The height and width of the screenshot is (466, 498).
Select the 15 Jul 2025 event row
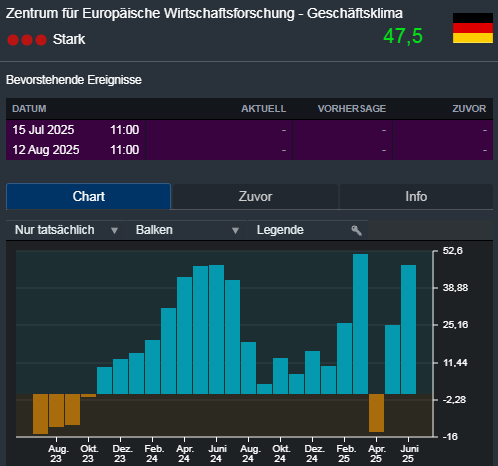249,130
